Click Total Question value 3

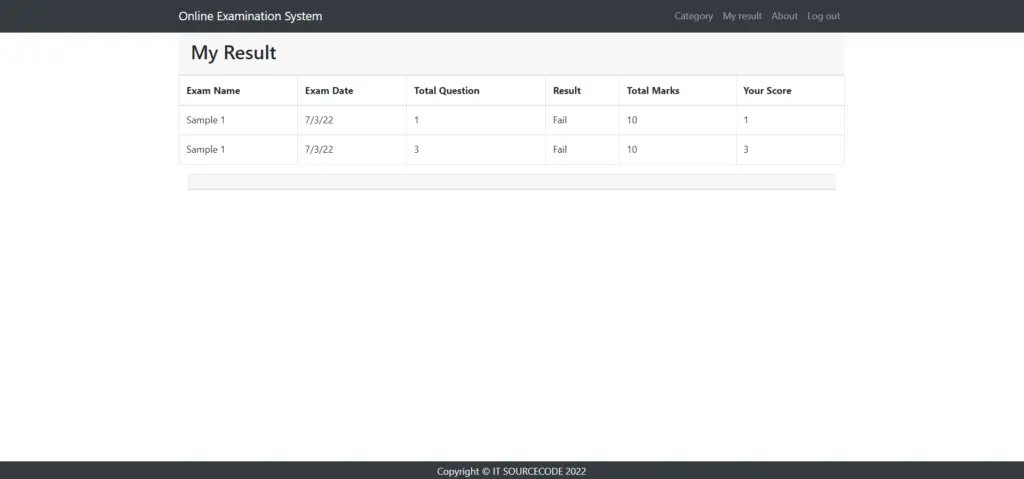coord(416,150)
